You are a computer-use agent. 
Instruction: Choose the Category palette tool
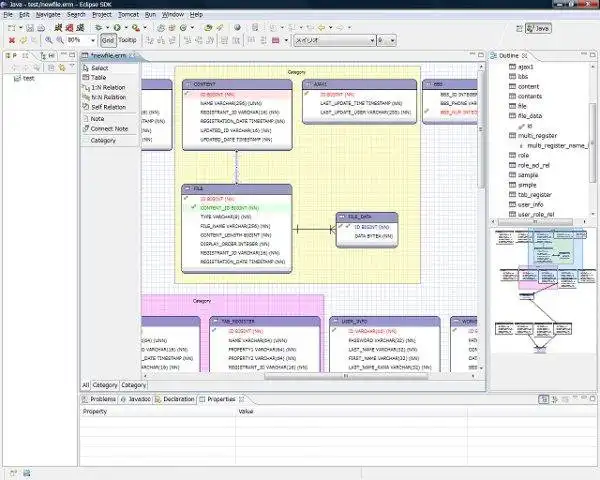103,140
